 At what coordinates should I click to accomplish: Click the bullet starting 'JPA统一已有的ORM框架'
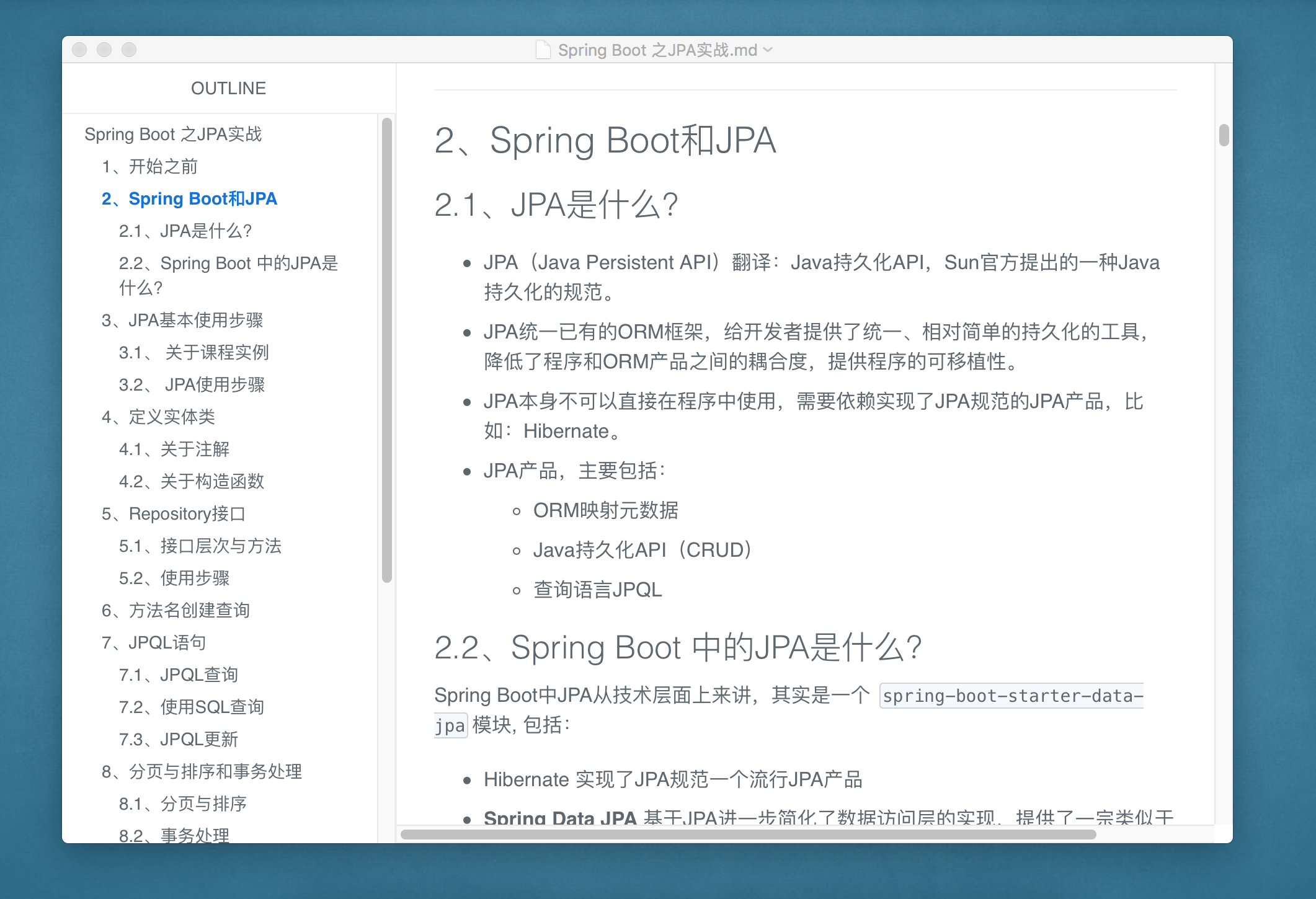817,347
